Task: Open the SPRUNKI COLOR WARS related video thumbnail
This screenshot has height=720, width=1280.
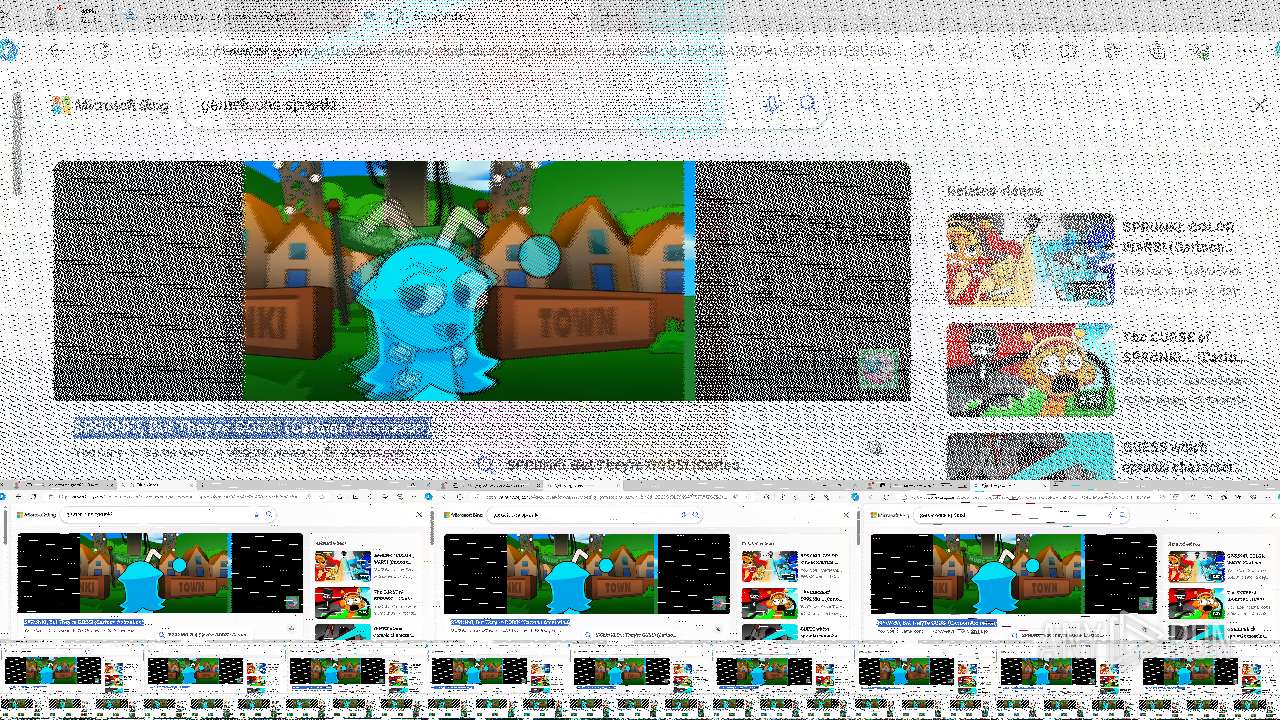Action: click(x=1030, y=259)
